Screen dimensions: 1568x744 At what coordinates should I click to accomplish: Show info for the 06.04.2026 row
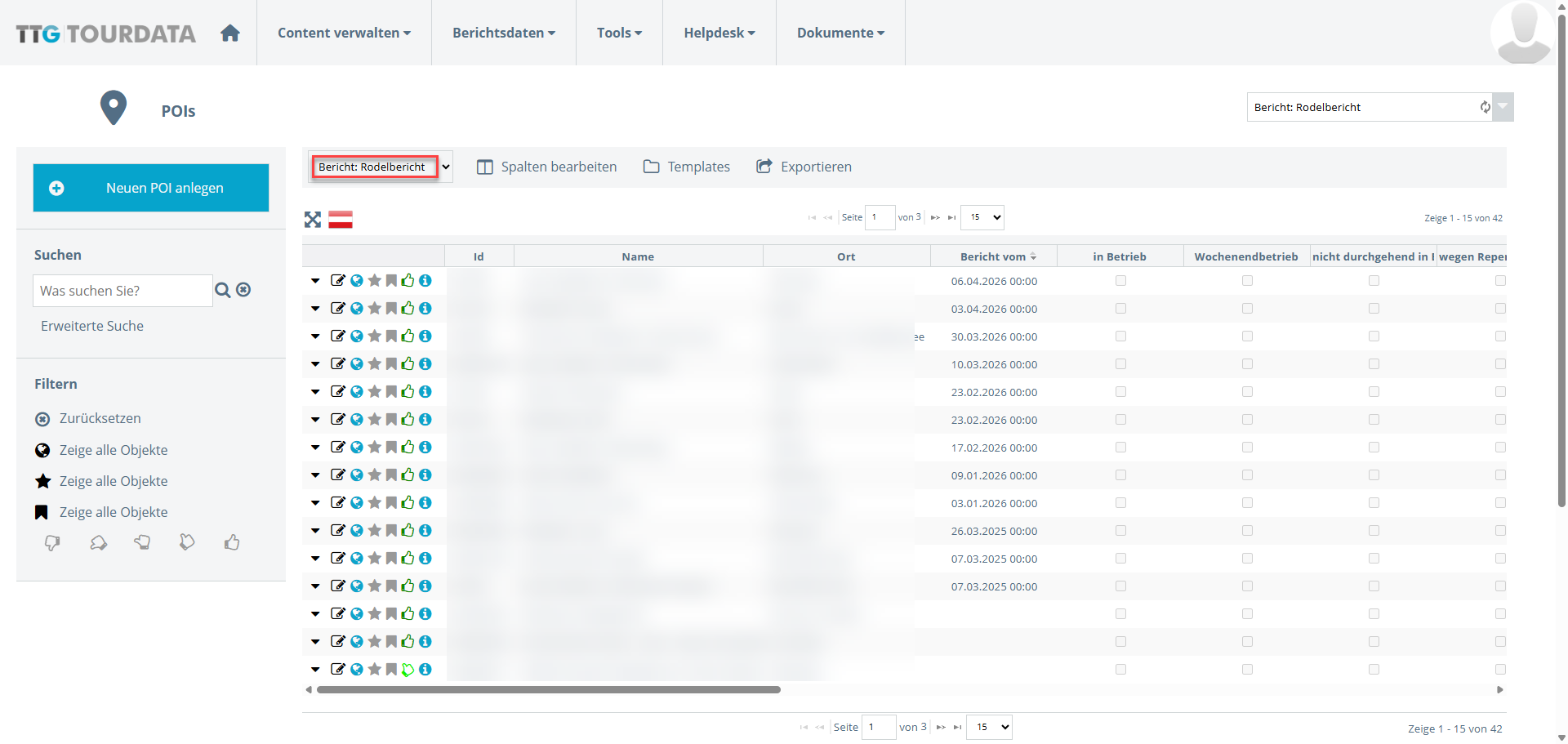[425, 281]
